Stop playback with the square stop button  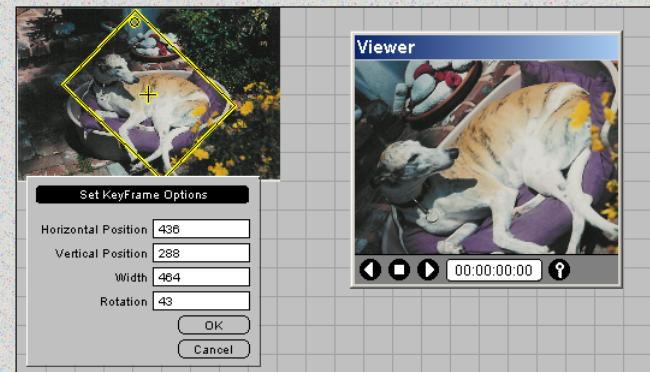pos(399,270)
